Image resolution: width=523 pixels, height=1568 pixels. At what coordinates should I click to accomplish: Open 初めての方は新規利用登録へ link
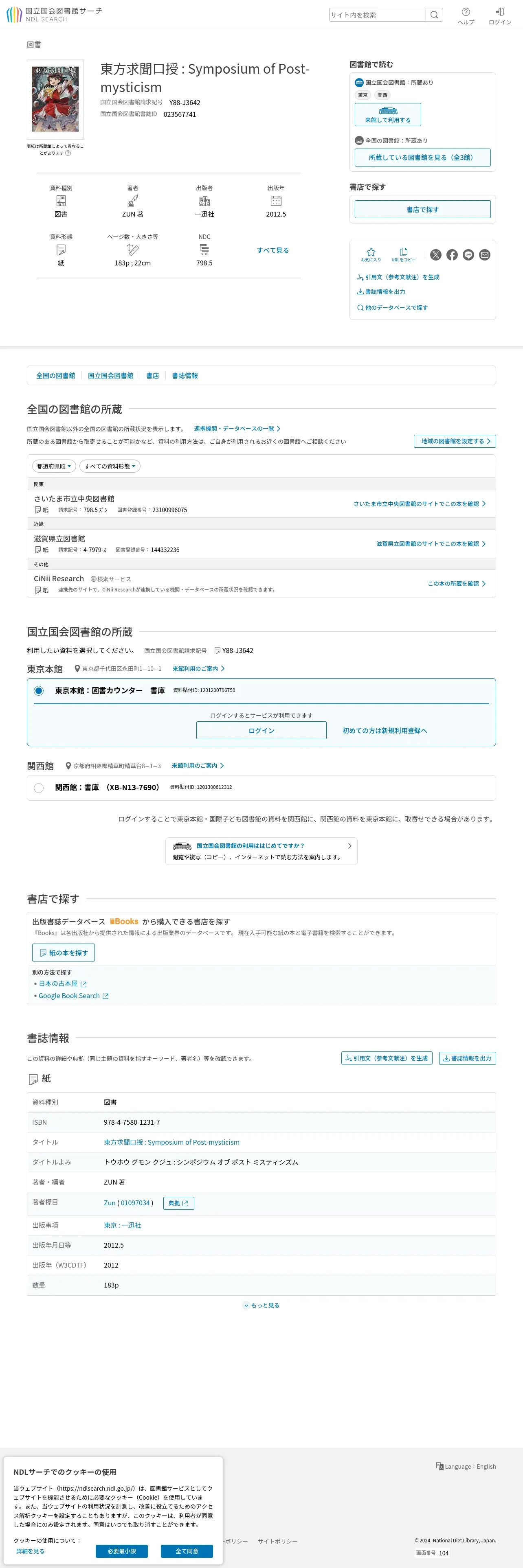tap(385, 730)
